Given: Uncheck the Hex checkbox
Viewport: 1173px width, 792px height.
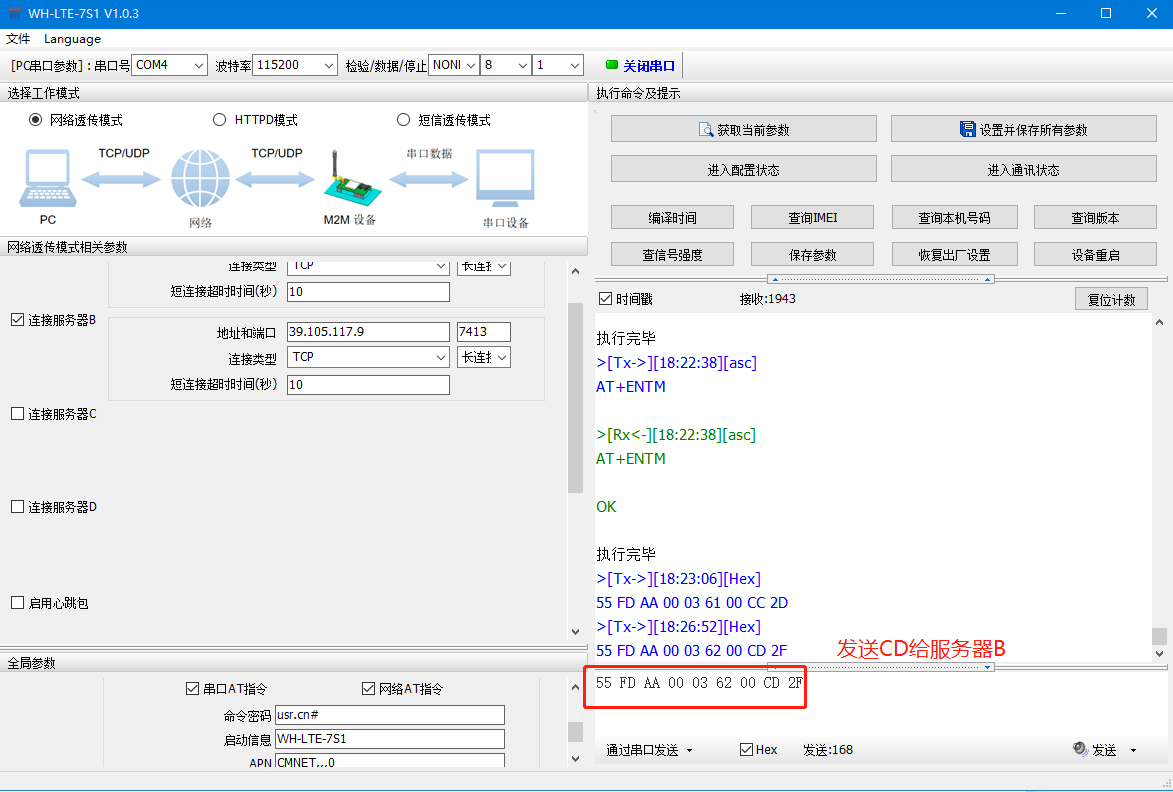Looking at the screenshot, I should pos(746,749).
